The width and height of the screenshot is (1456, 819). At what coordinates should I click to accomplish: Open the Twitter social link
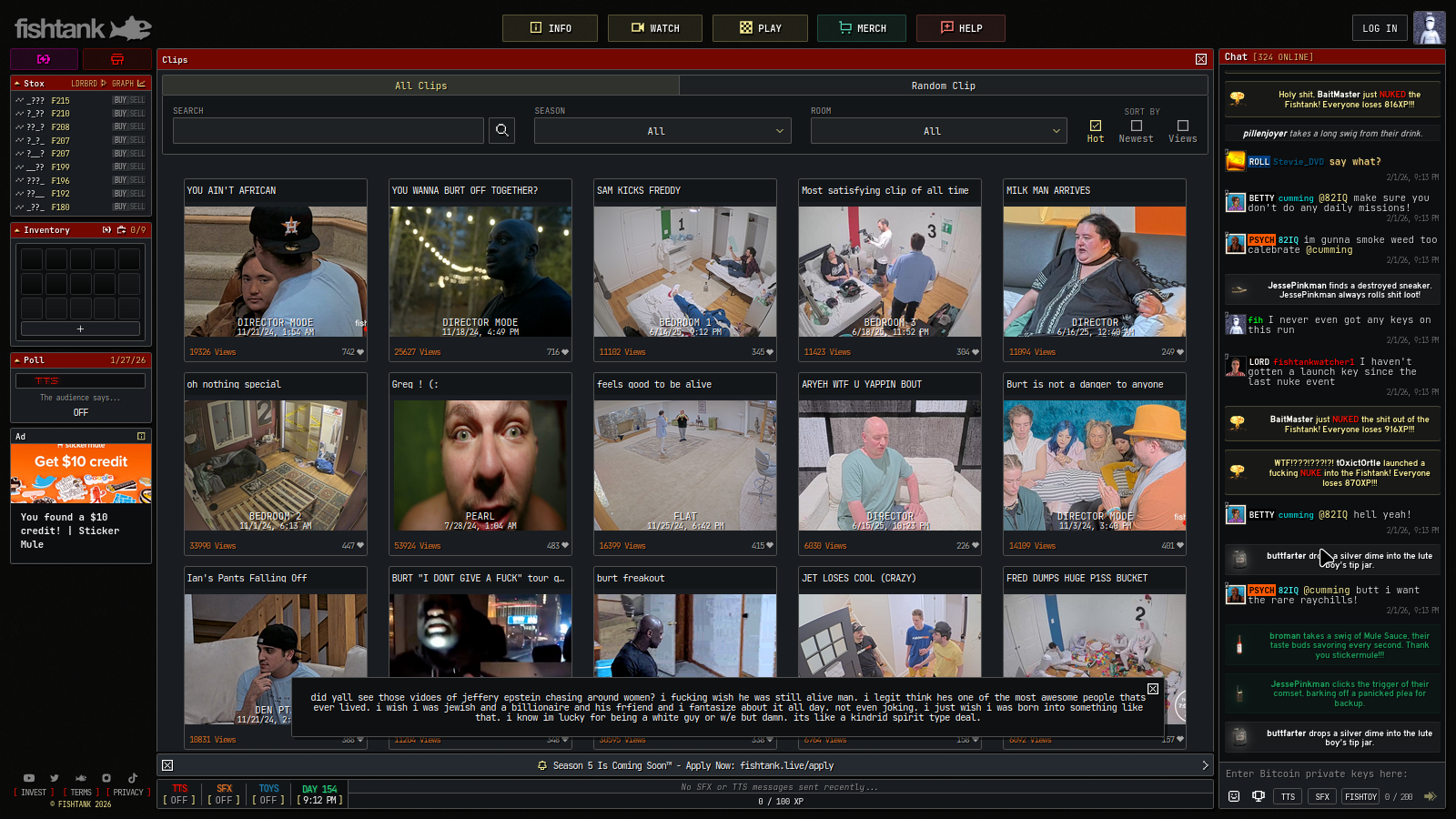[55, 778]
